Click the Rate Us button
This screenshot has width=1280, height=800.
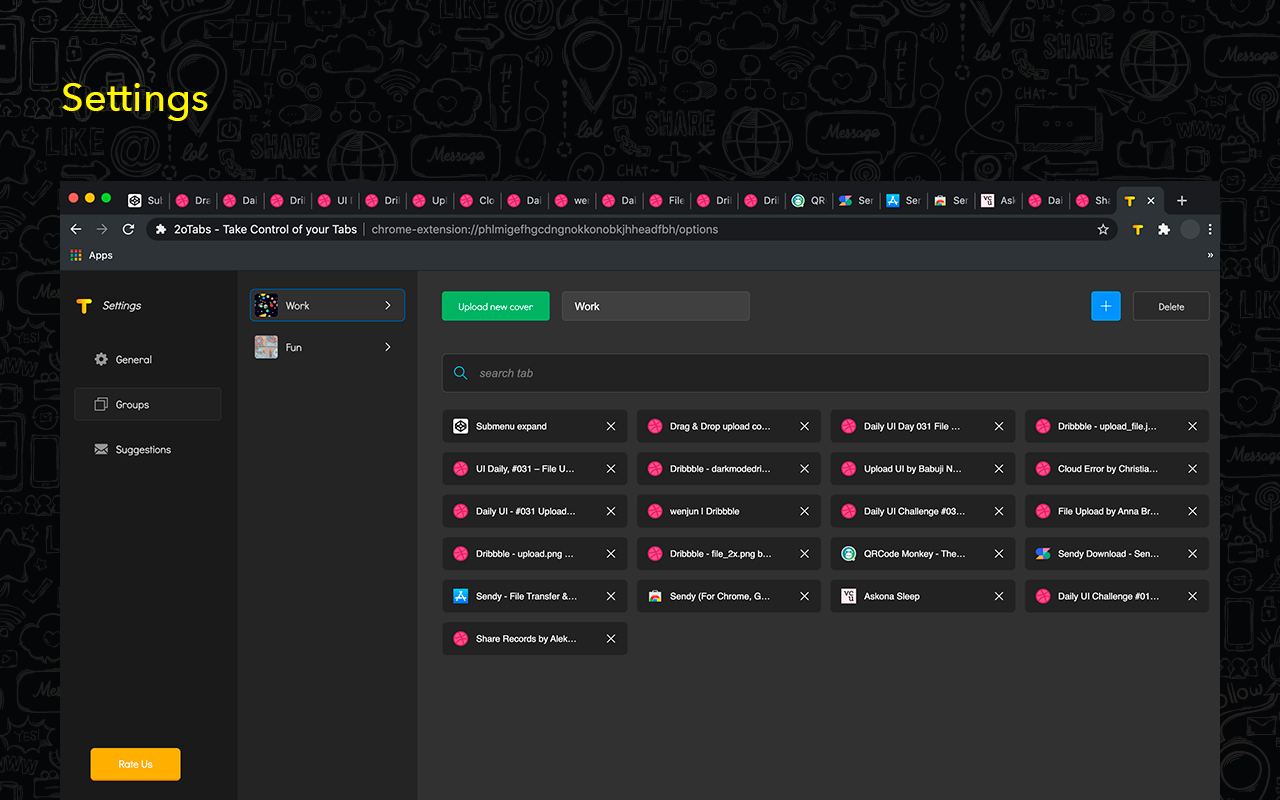coord(135,764)
